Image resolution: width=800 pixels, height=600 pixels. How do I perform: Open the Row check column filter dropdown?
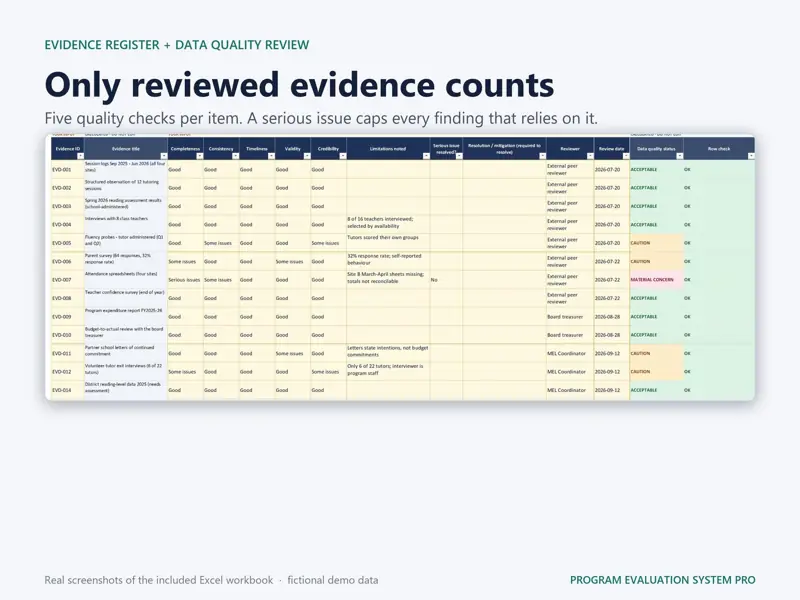click(751, 156)
